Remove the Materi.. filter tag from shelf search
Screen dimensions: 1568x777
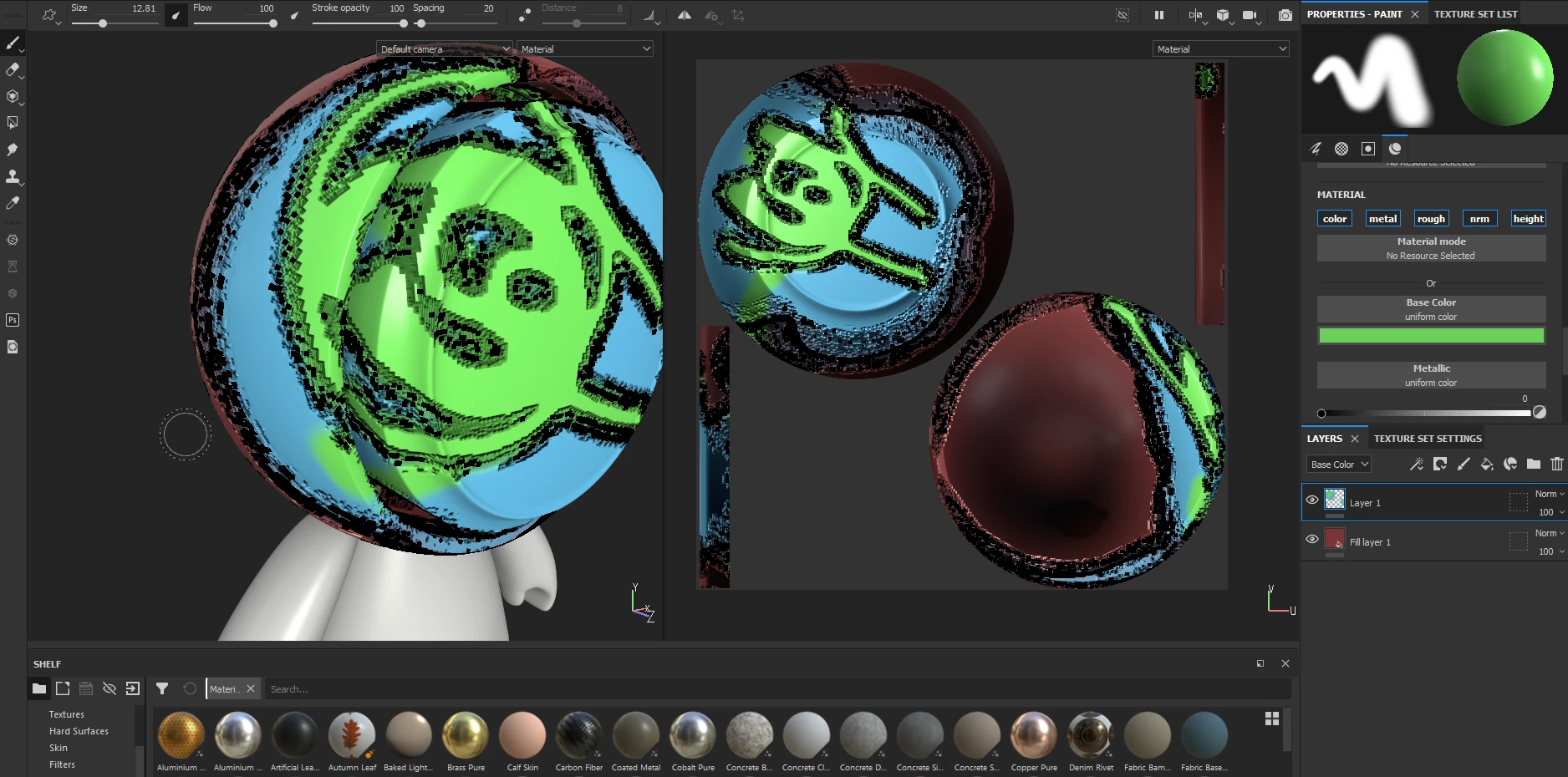250,689
